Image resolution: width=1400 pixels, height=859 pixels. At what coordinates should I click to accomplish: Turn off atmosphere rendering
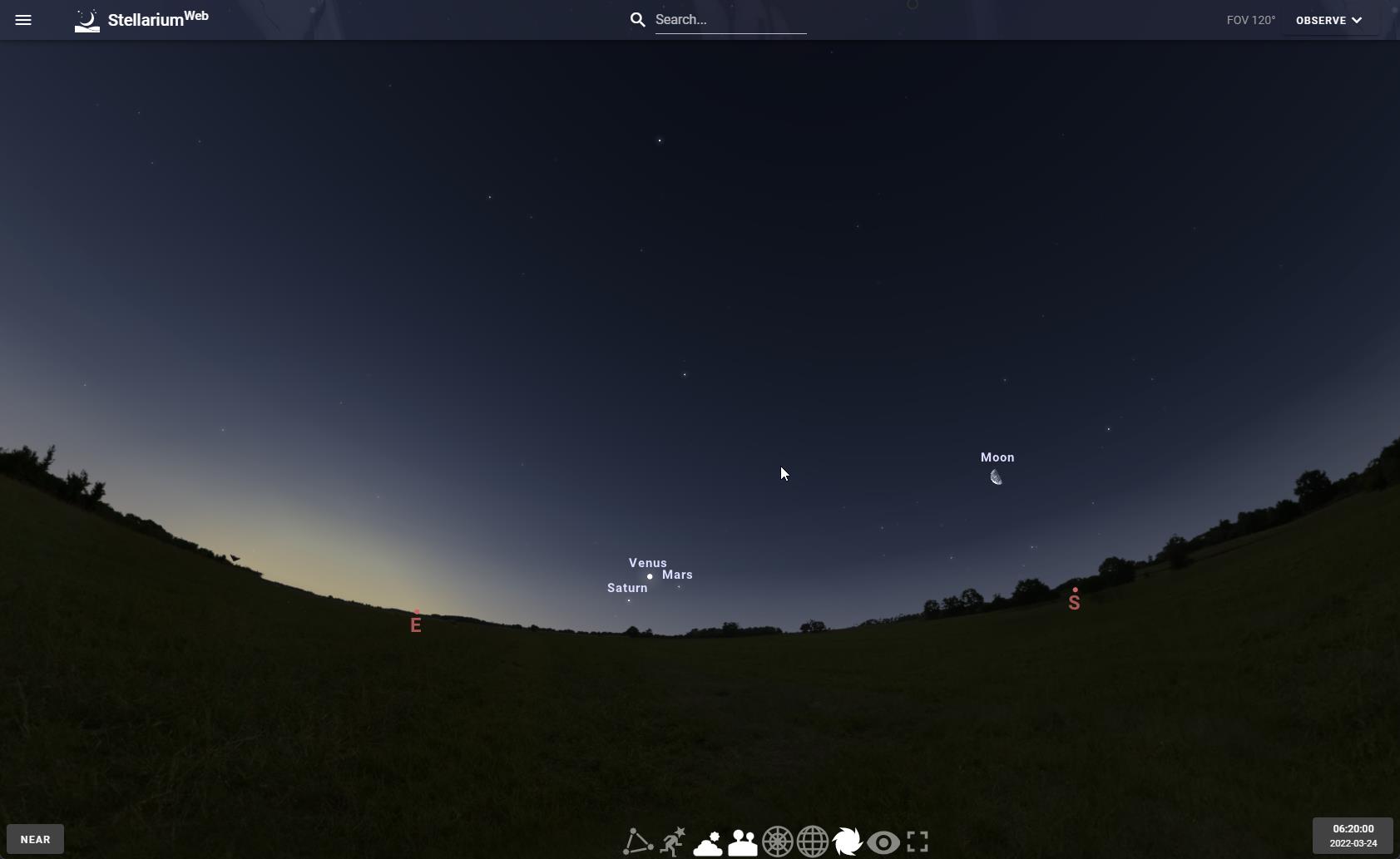click(x=708, y=842)
